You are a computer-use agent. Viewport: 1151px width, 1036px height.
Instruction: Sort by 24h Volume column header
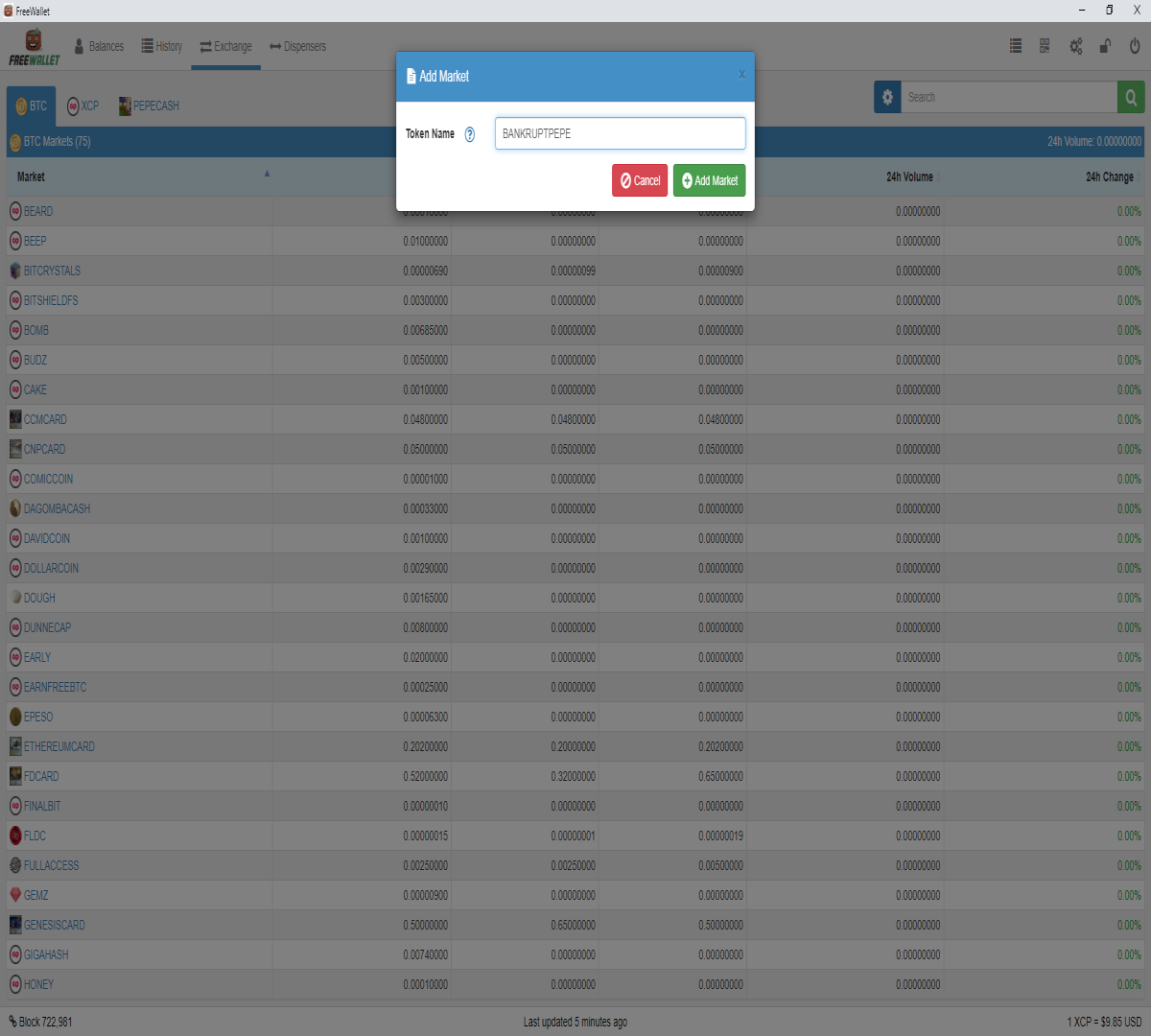(x=909, y=177)
